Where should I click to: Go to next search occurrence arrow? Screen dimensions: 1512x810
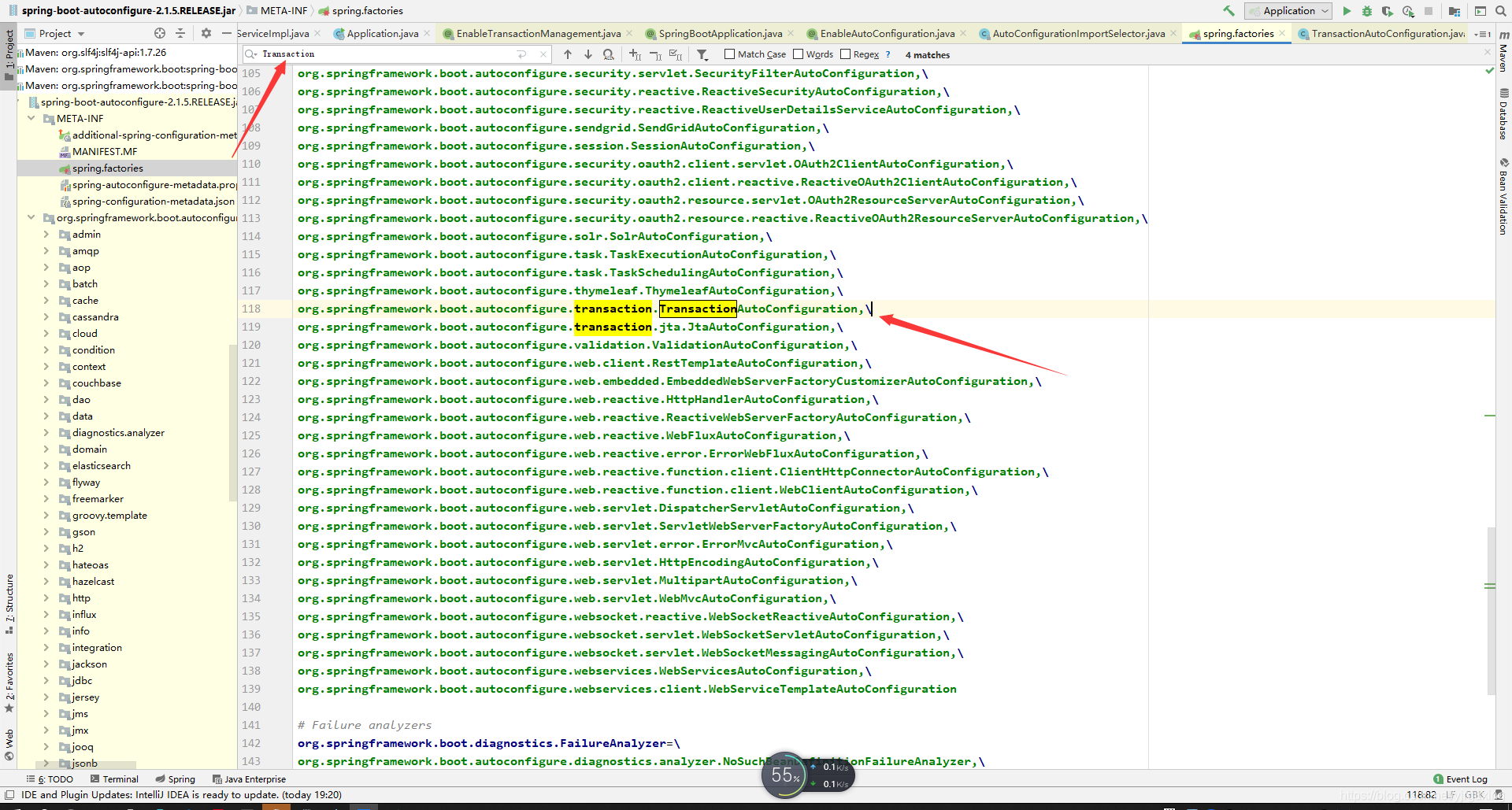pos(588,54)
